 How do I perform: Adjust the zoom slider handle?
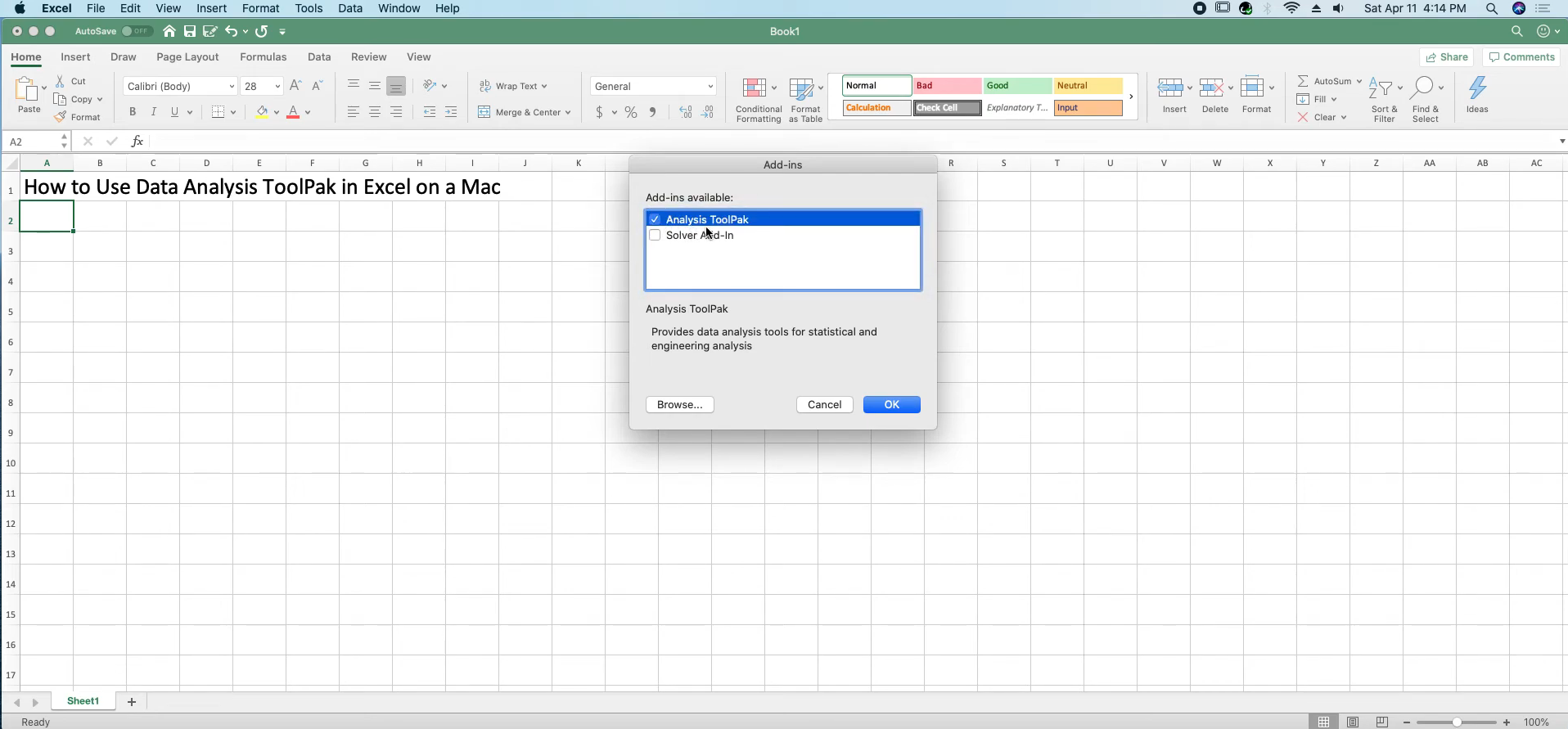click(1457, 722)
